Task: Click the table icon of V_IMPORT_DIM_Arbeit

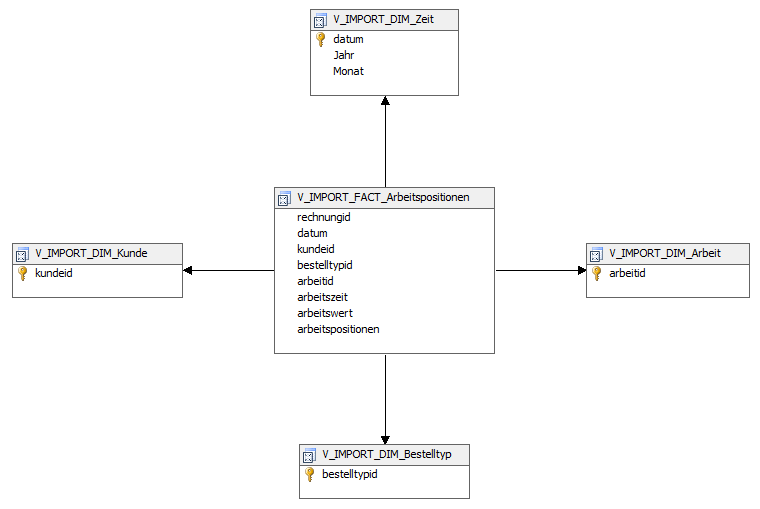Action: [596, 255]
